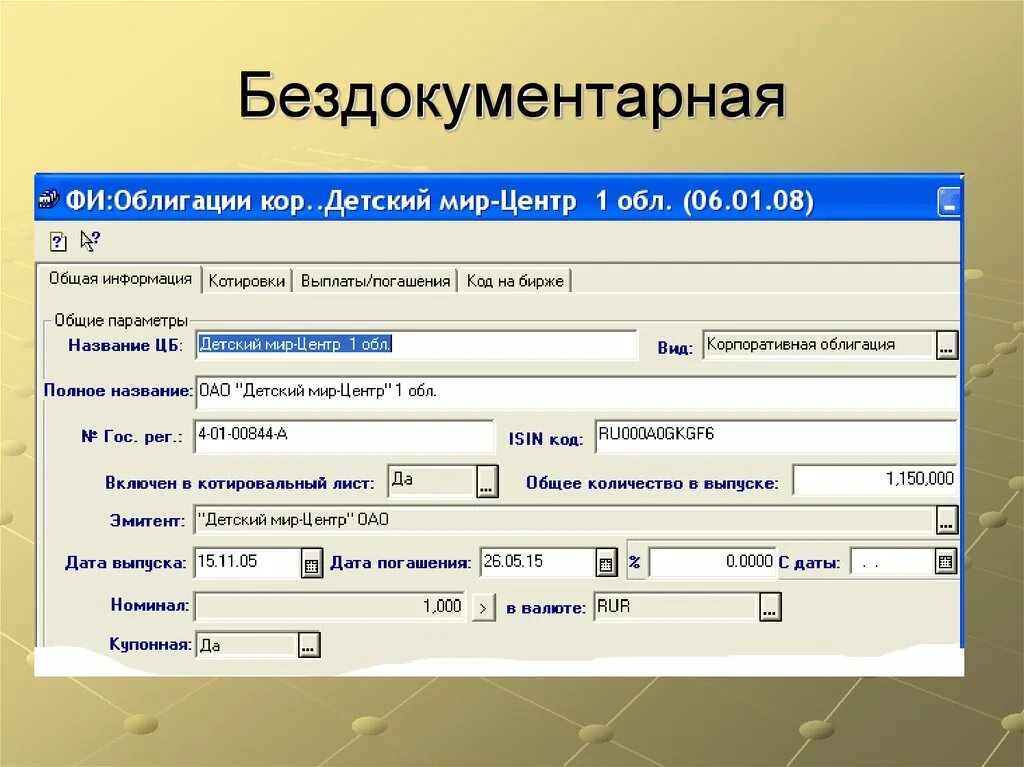This screenshot has height=767, width=1024.
Task: Click the Купонная field showing Да
Action: (247, 645)
